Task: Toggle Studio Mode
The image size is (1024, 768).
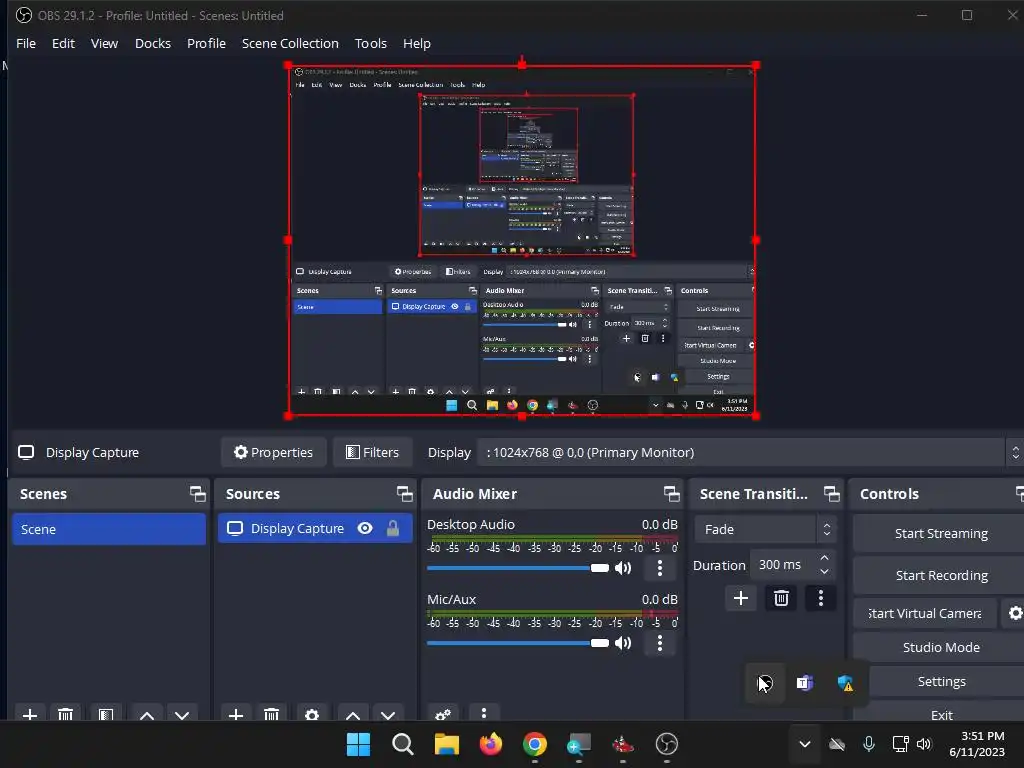Action: click(x=941, y=647)
